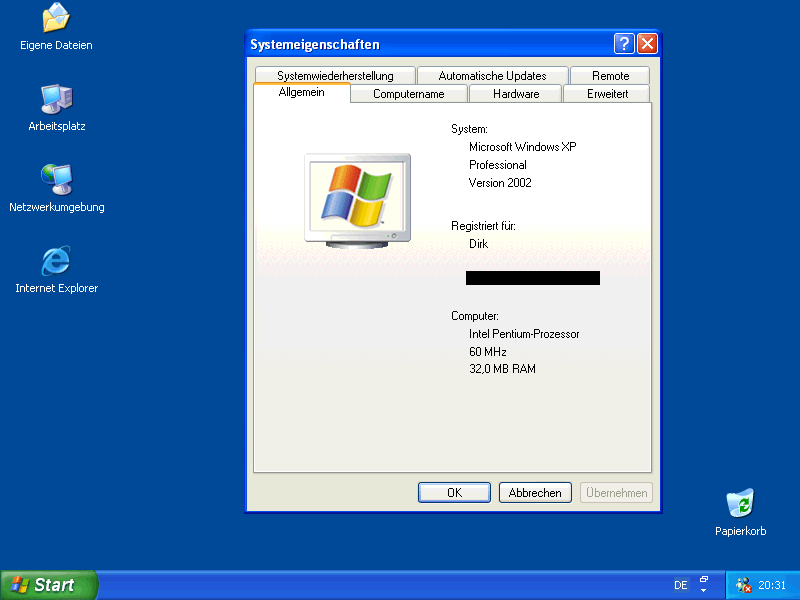Screen dimensions: 800x600
Task: Open the Remote tab
Action: pyautogui.click(x=610, y=76)
